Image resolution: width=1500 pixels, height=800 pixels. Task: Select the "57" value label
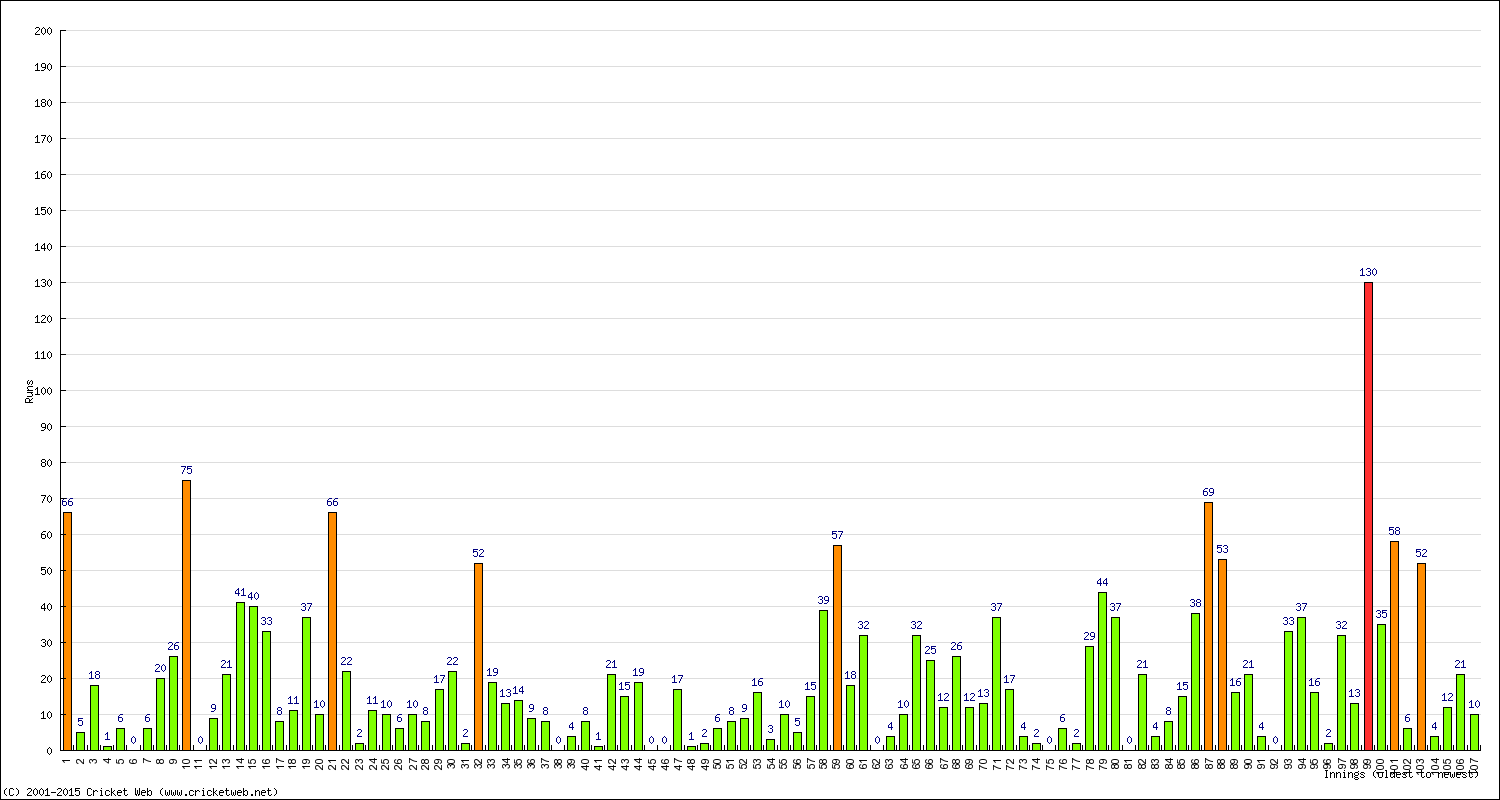(x=837, y=535)
